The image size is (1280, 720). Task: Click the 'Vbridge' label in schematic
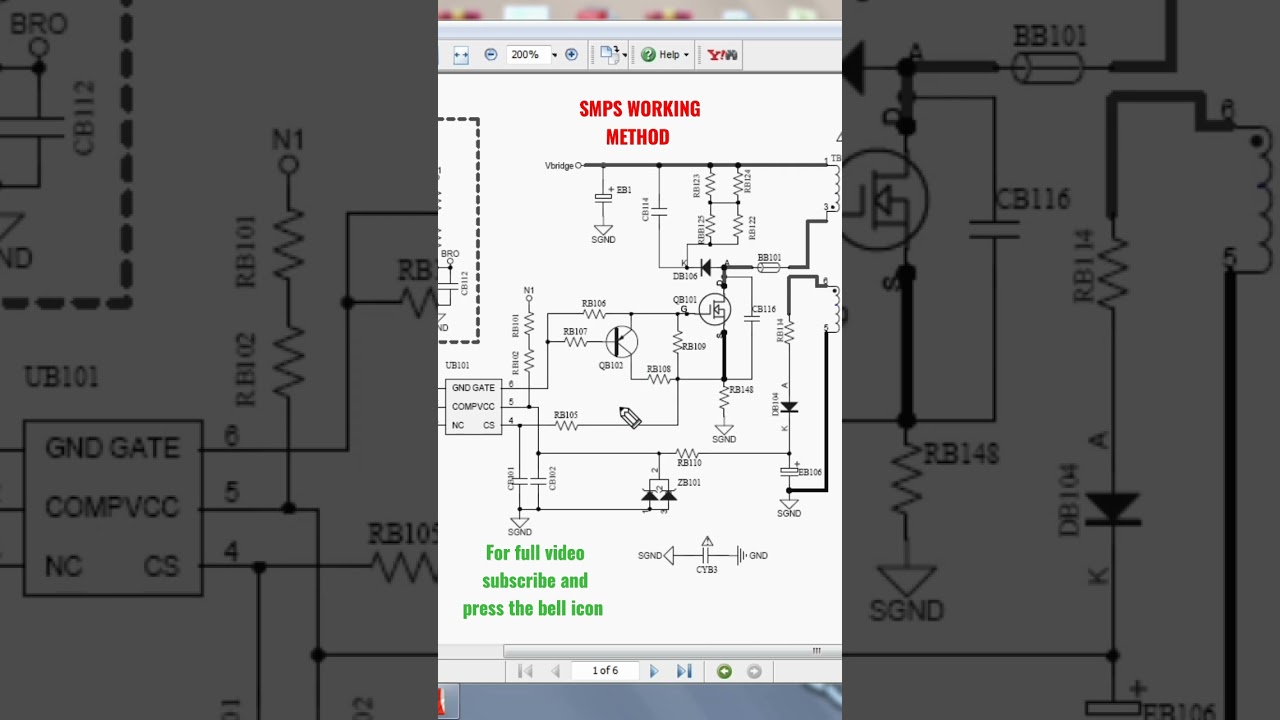[x=559, y=166]
